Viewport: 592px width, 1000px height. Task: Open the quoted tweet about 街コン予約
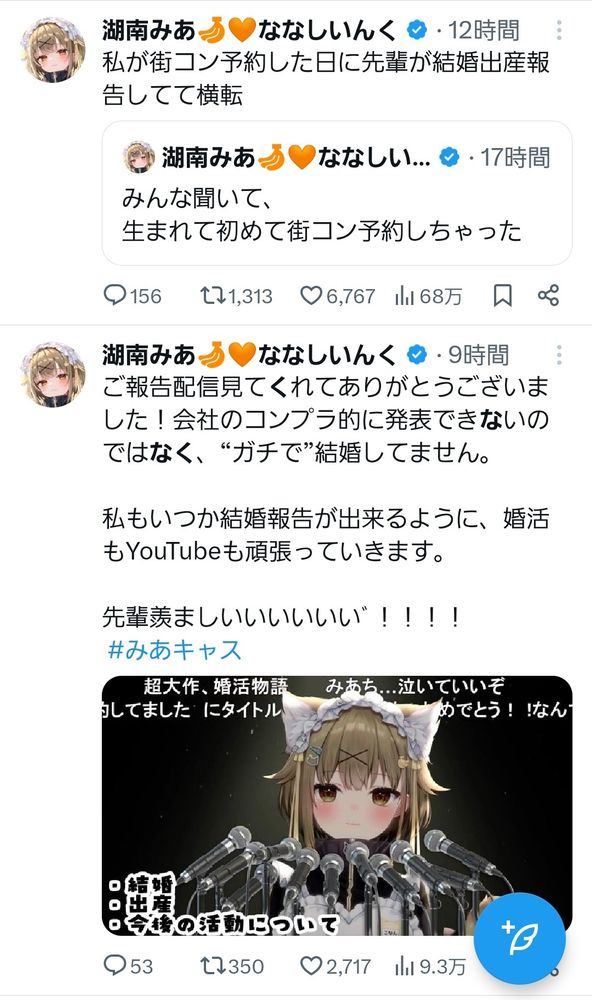coord(337,193)
